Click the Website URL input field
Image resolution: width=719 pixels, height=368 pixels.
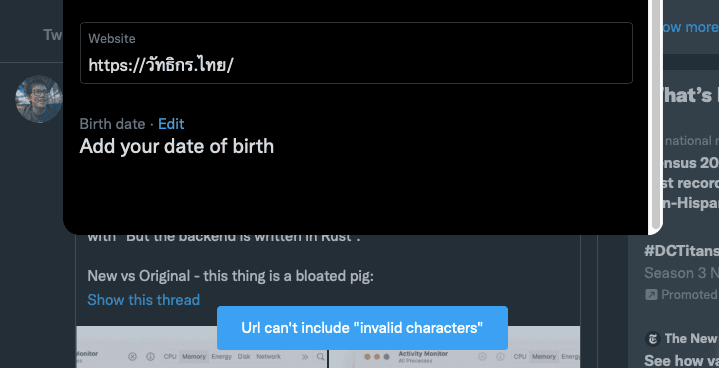coord(356,53)
